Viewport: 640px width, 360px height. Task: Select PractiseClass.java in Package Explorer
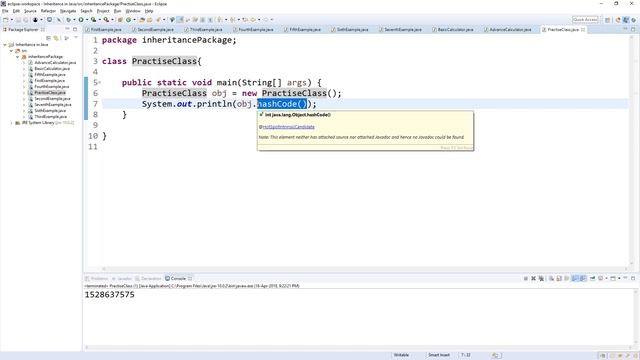click(50, 93)
